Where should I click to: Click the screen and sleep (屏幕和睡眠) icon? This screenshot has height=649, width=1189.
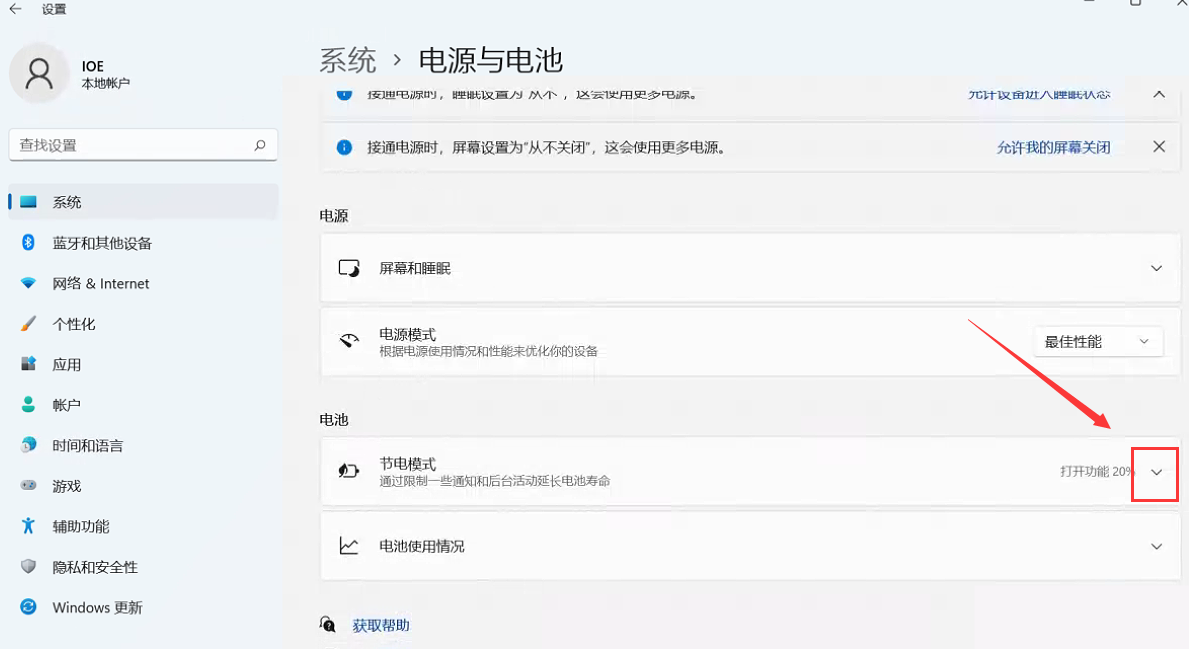(x=347, y=267)
